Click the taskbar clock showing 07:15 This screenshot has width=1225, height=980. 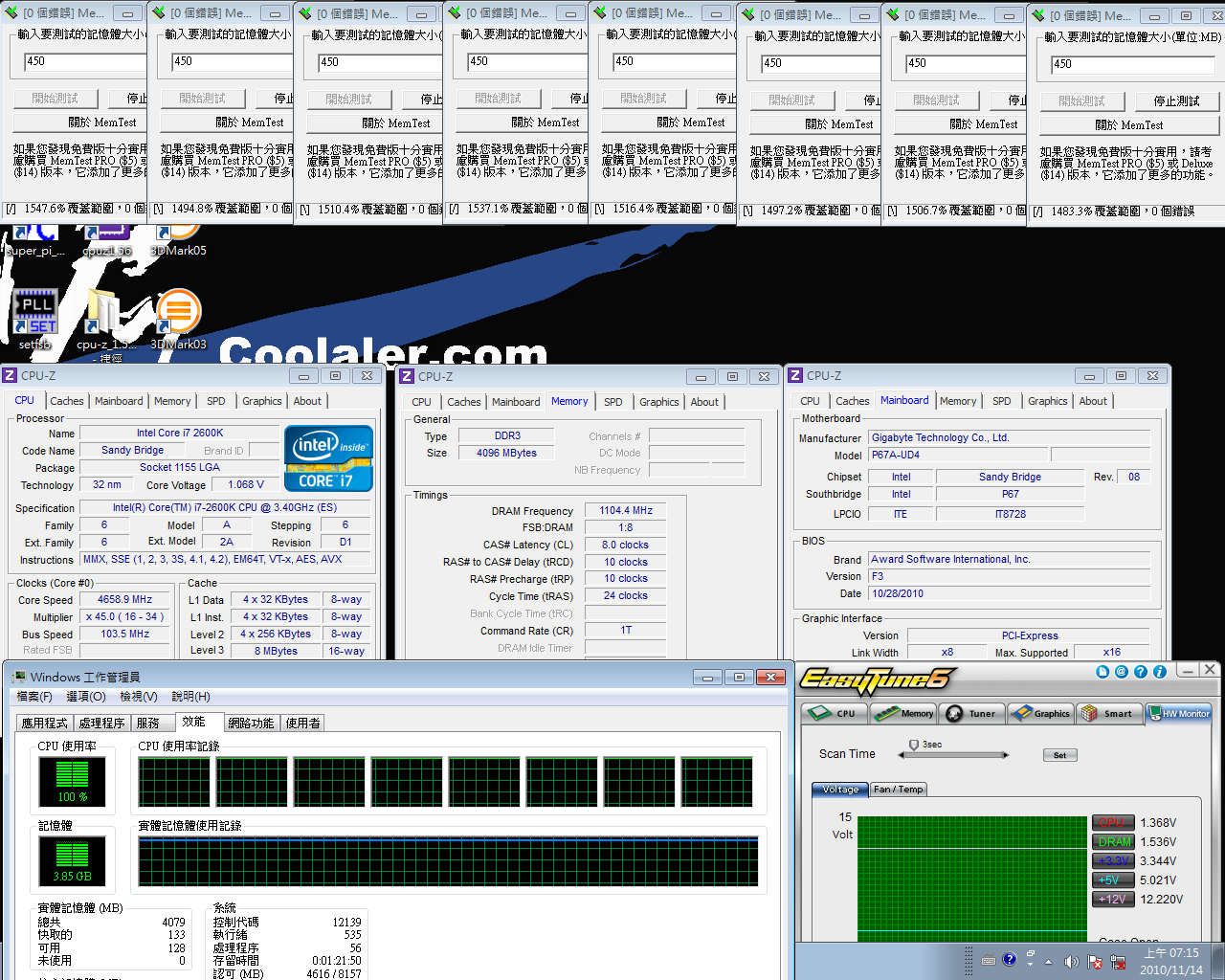coord(1170,961)
